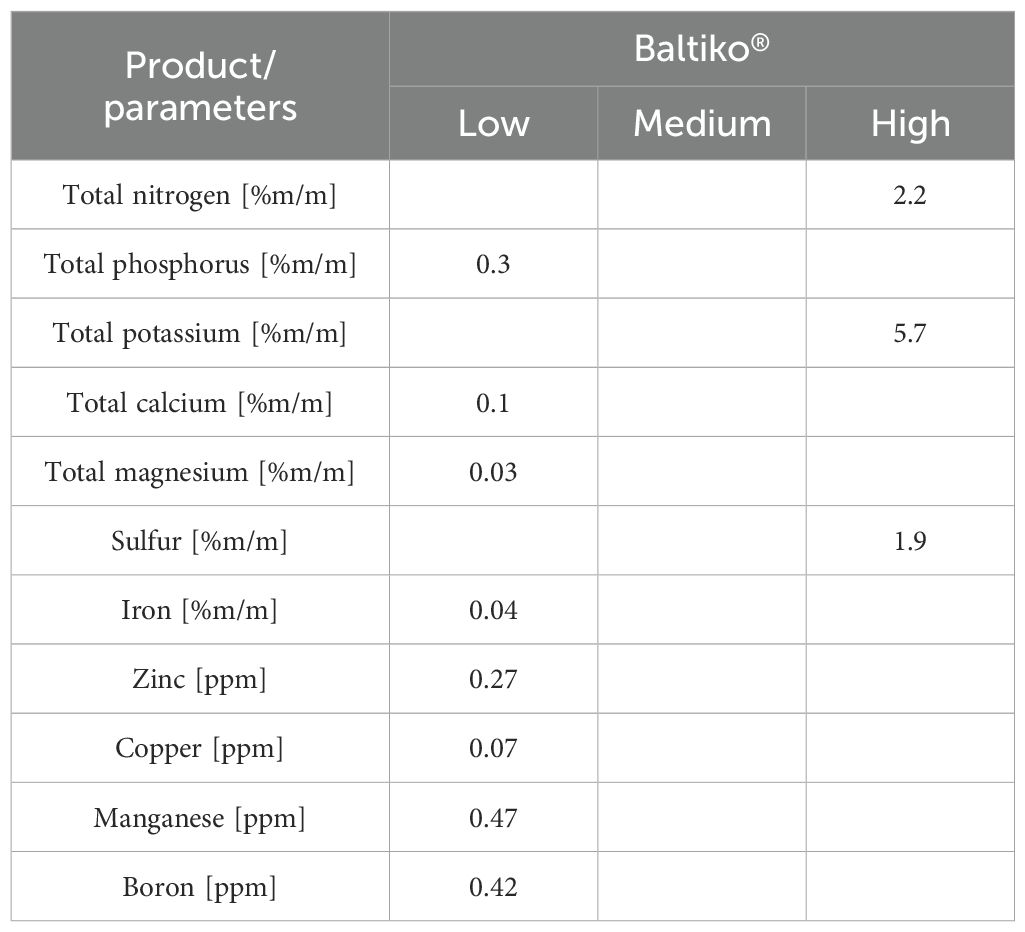
Task: Click the 0.47 manganese value
Action: [x=493, y=818]
